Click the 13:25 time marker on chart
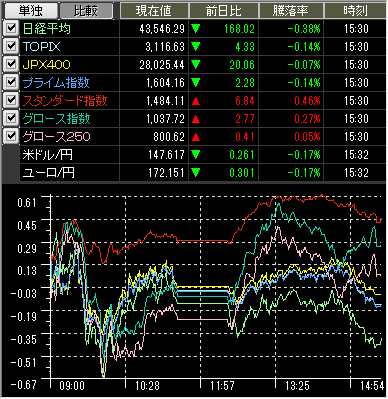The width and height of the screenshot is (388, 399). (x=297, y=386)
